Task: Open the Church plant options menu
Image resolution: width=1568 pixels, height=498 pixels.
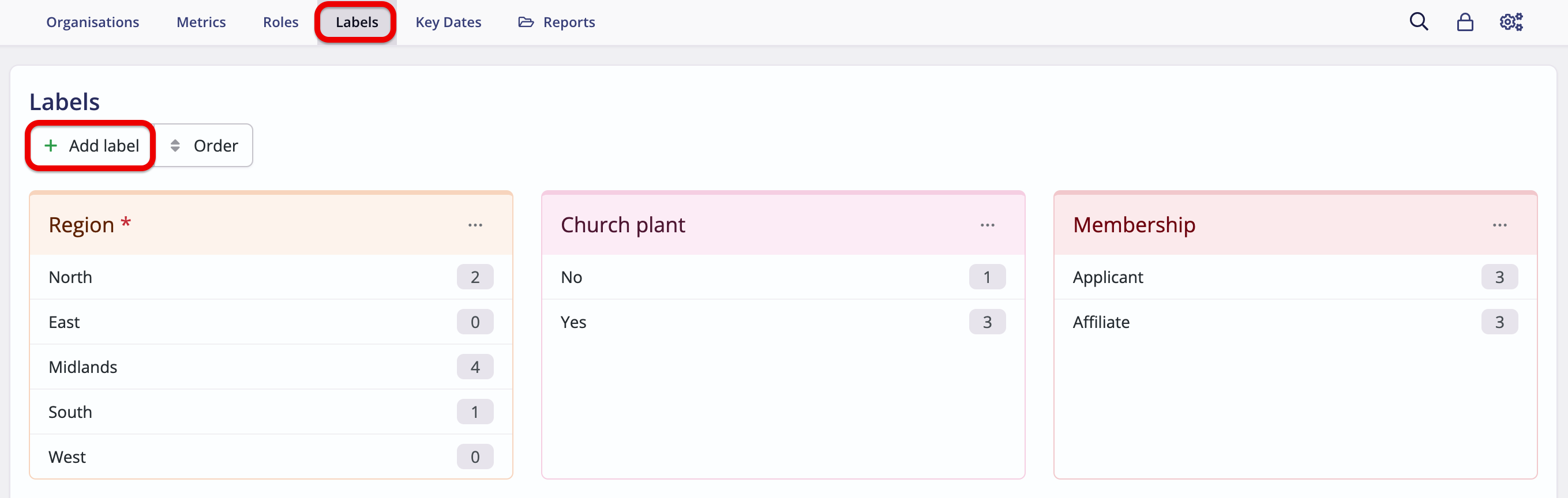Action: pyautogui.click(x=987, y=224)
